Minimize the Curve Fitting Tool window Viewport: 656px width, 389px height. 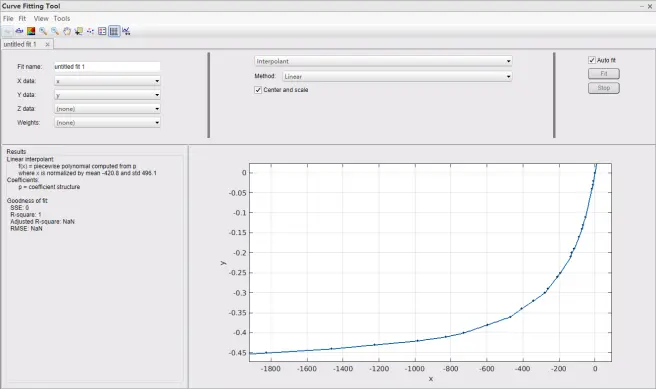[642, 6]
